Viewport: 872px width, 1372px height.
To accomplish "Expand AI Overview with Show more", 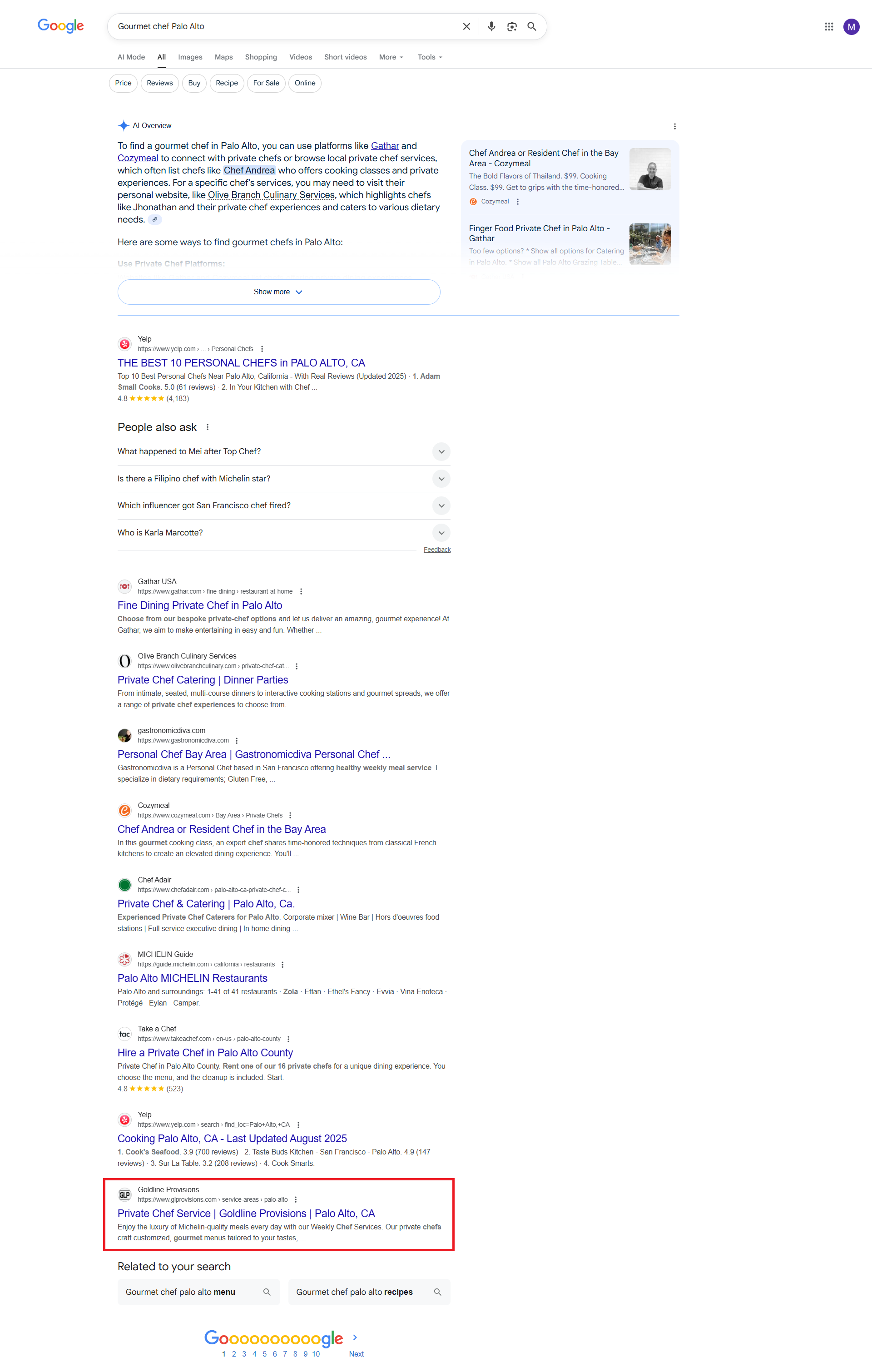I will click(x=279, y=292).
